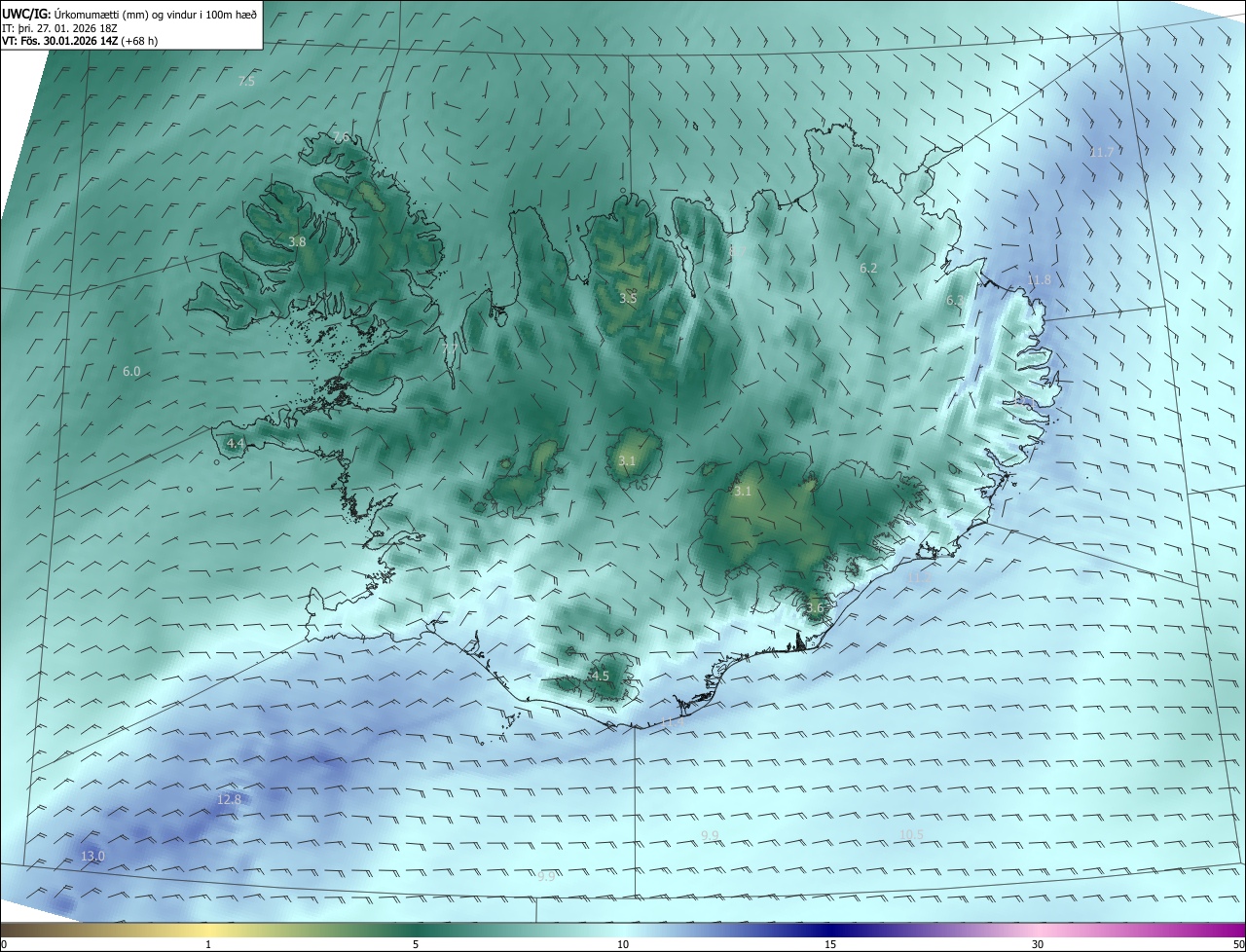Click the '50' tick label on the color scale
The image size is (1246, 952).
pyautogui.click(x=1238, y=944)
